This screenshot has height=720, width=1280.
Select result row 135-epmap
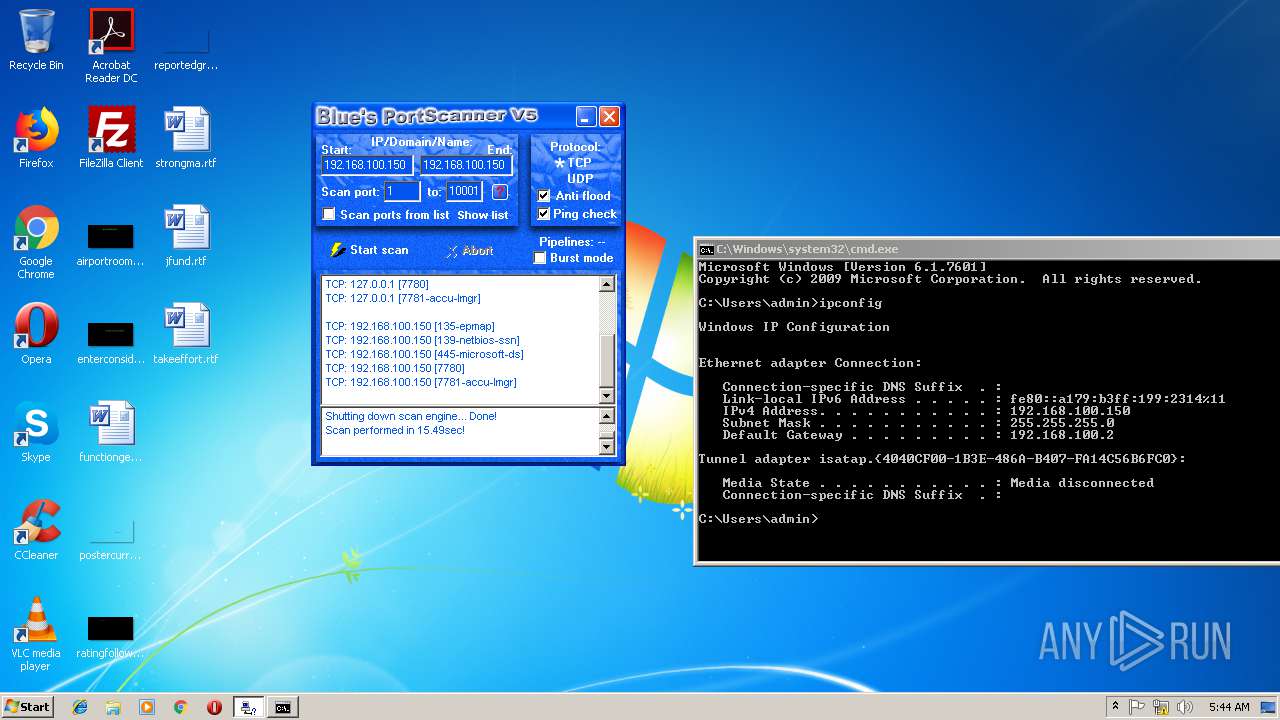point(410,326)
